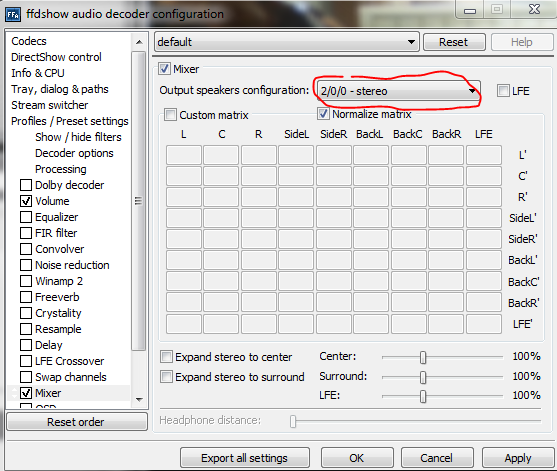The height and width of the screenshot is (471, 557).
Task: Enable Custom matrix option
Action: coord(170,115)
